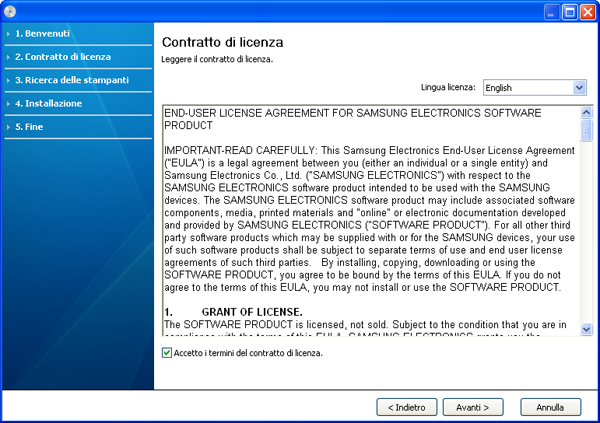Click the installer CD icon in title bar
Image resolution: width=600 pixels, height=423 pixels.
pos(10,11)
